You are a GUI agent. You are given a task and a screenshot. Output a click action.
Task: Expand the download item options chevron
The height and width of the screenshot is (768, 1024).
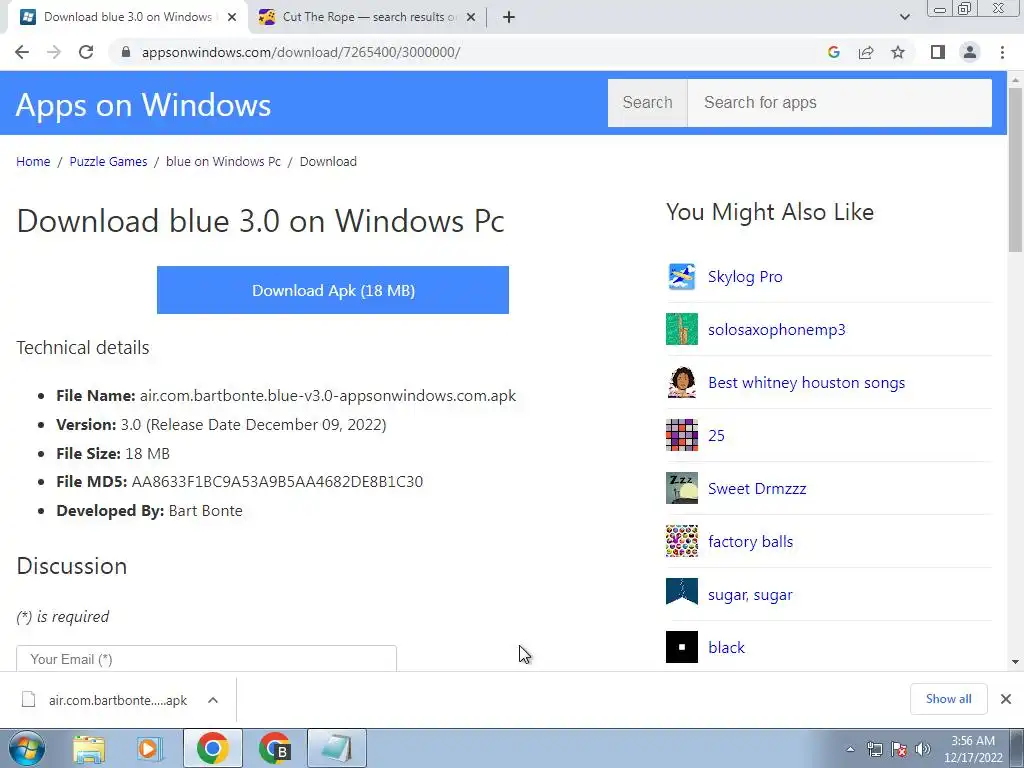212,700
